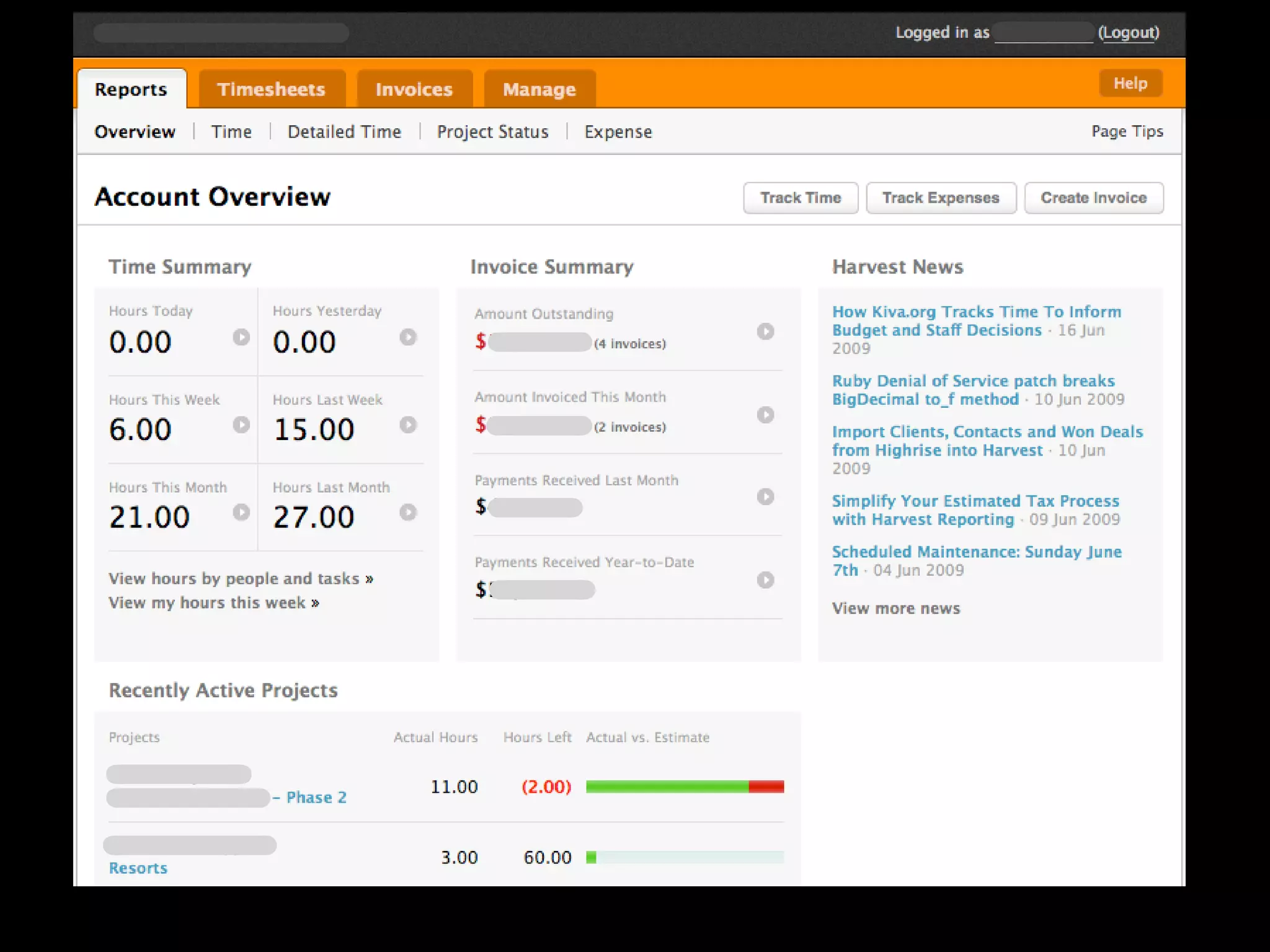
Task: Switch to the Timesheets tab
Action: tap(272, 90)
